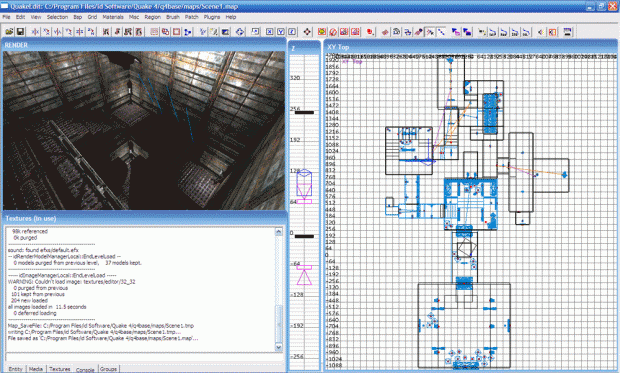Viewport: 620px width, 373px height.
Task: Click the Select Partial Tall toolbar icon
Action: [x=128, y=32]
